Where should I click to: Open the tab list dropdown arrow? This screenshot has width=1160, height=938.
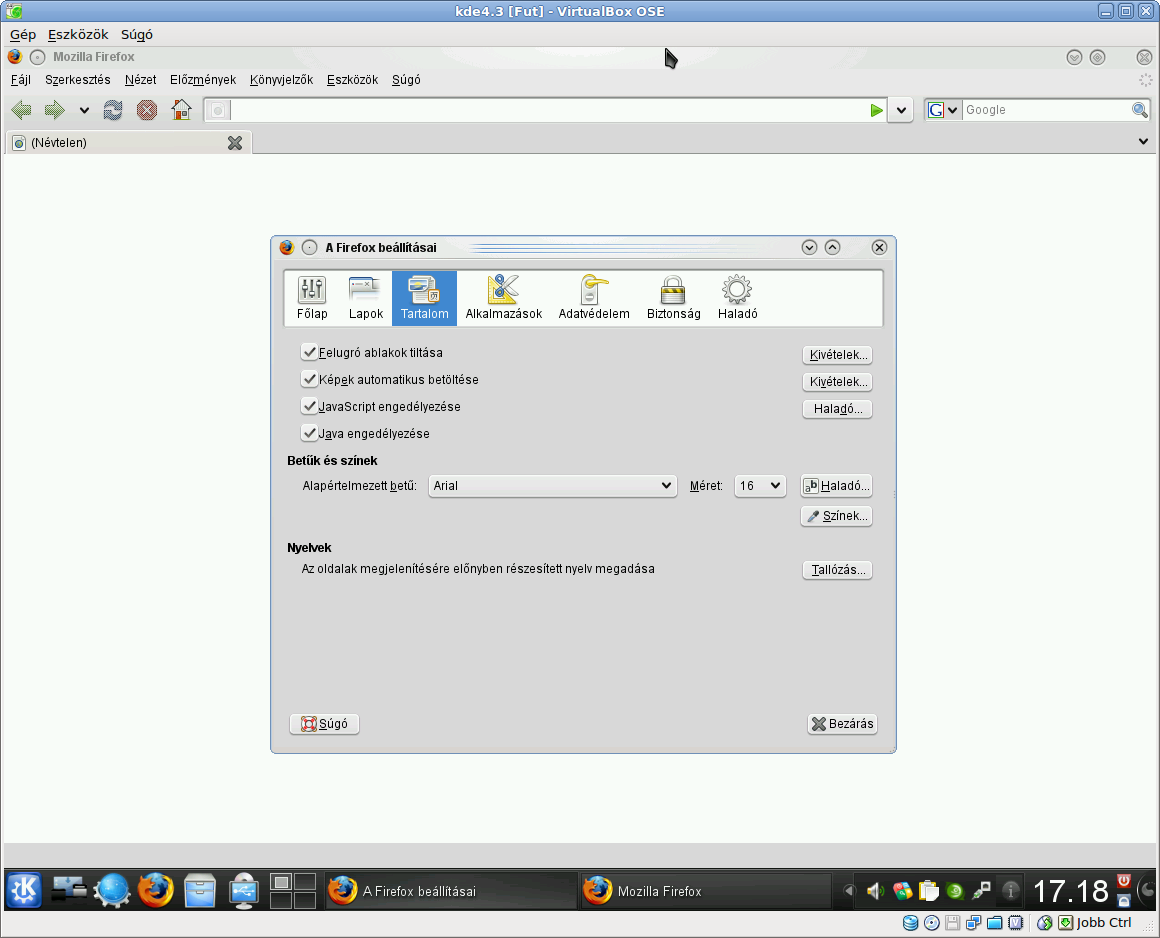[1143, 141]
